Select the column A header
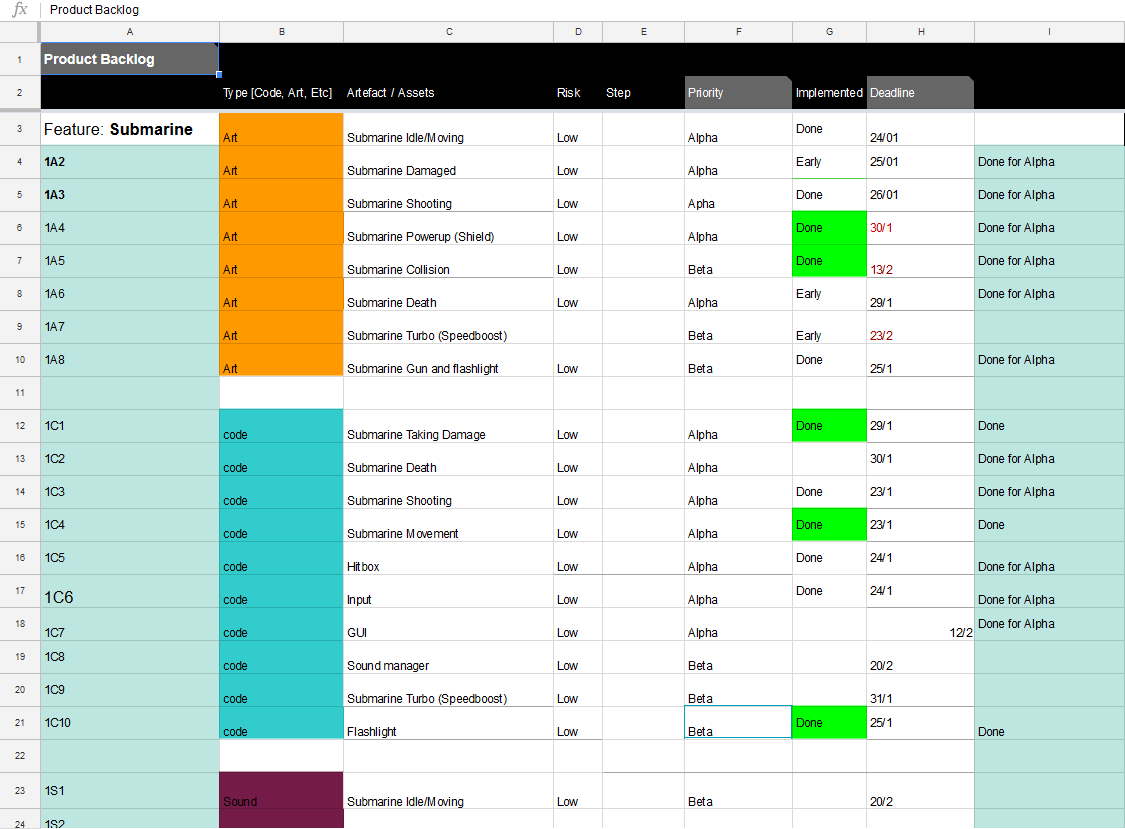Screen dimensions: 1125x829 [129, 31]
